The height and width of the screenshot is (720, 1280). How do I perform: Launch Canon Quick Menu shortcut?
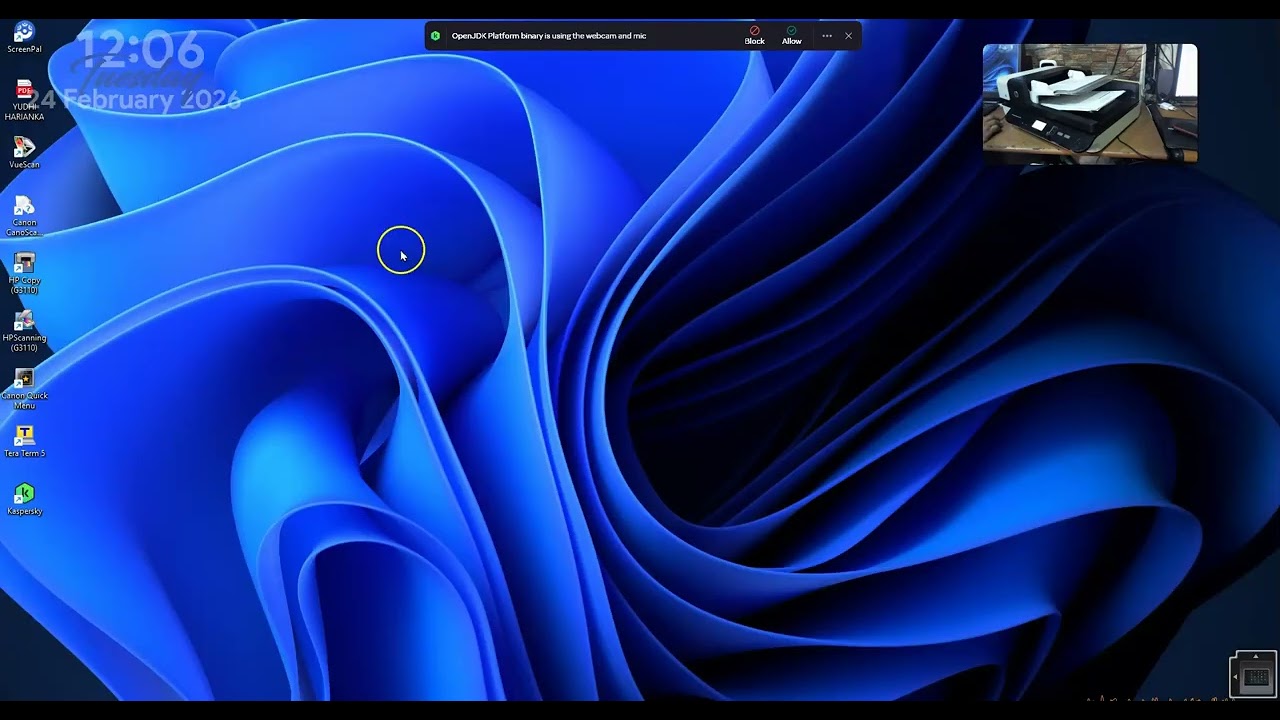click(24, 389)
